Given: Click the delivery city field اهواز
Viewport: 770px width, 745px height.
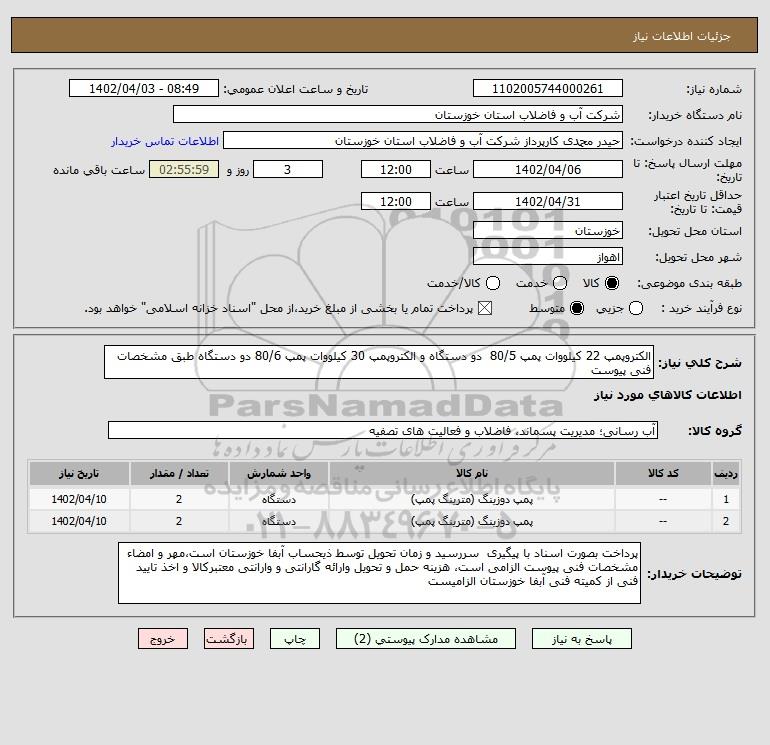Looking at the screenshot, I should (548, 257).
